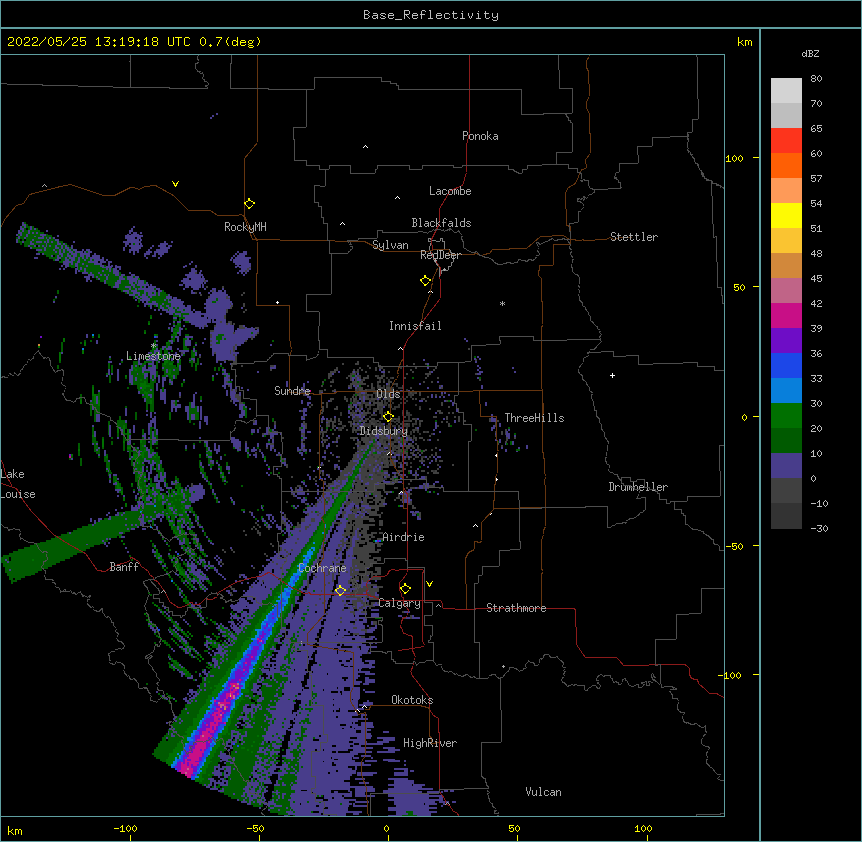This screenshot has height=842, width=862.
Task: Click the Sylvan label
Action: (390, 245)
